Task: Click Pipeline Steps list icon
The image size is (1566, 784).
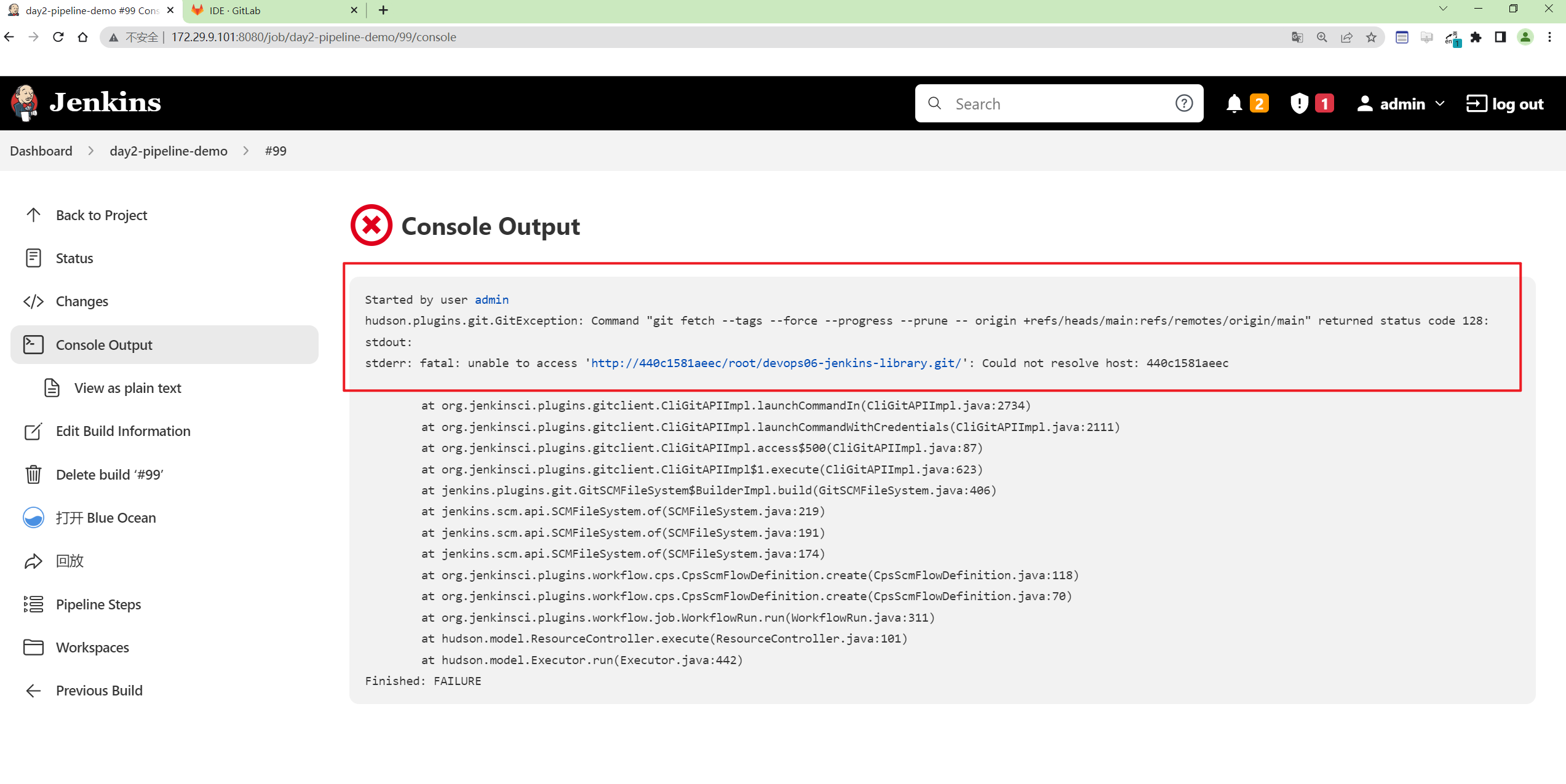Action: tap(33, 604)
